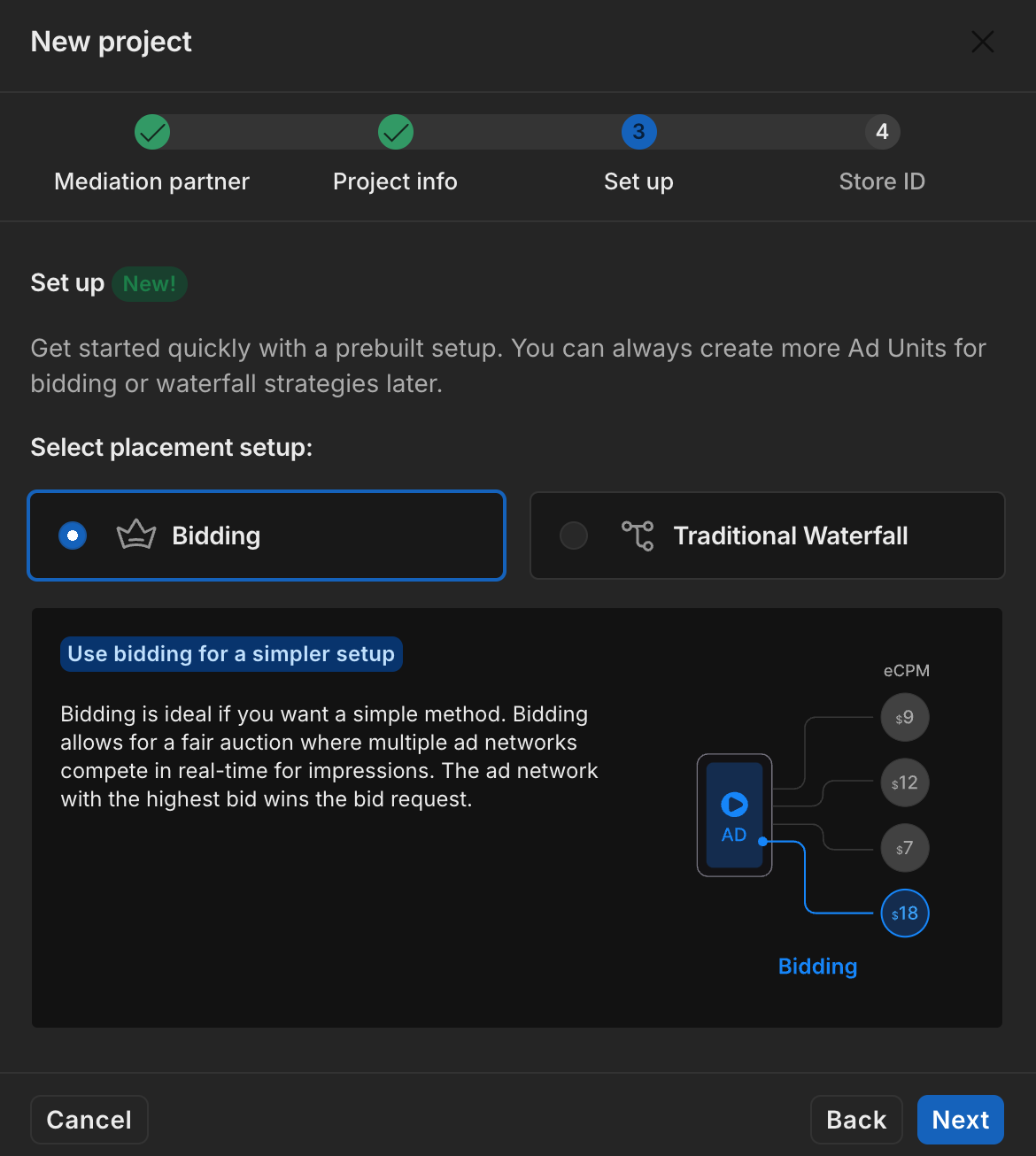1036x1156 pixels.
Task: Click the AD play icon in diagram
Action: tap(734, 805)
